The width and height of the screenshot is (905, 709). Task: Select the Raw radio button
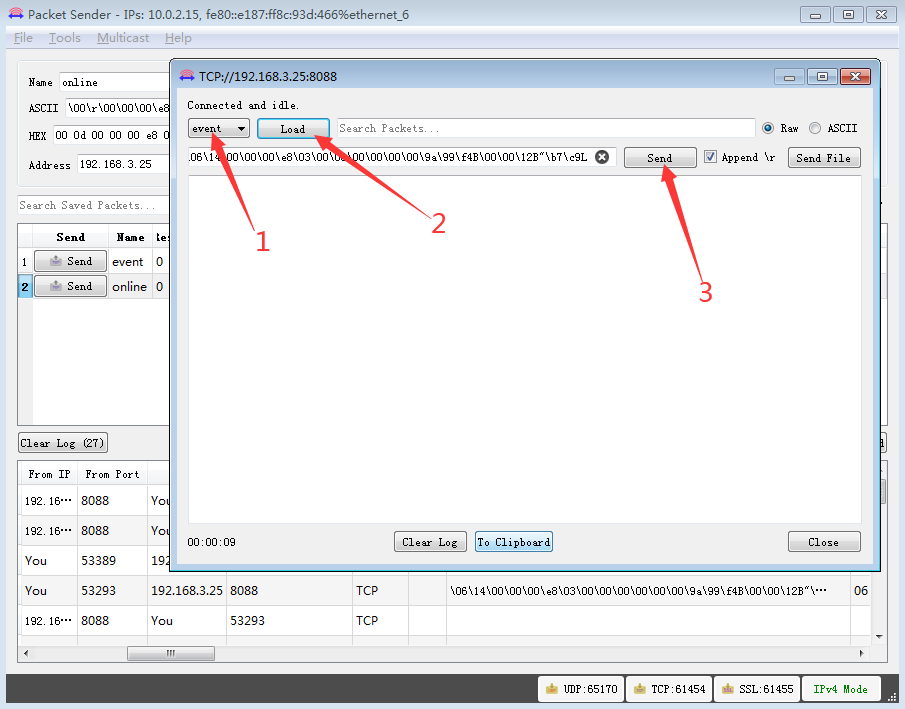point(768,129)
